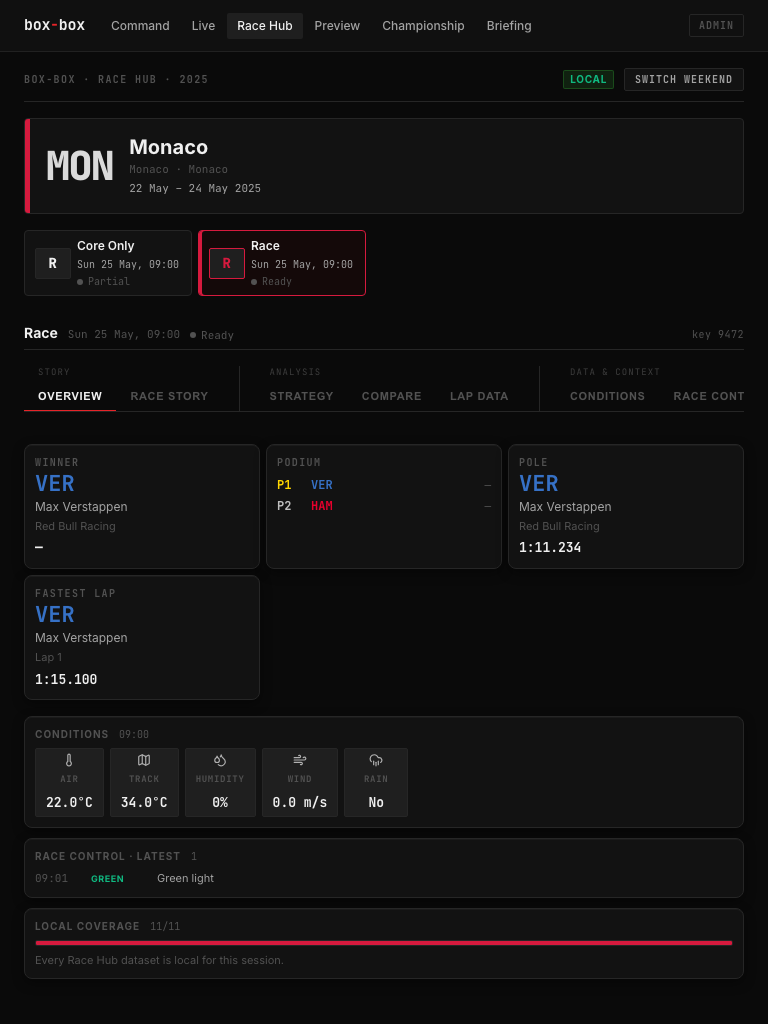Click the box-box logo
The height and width of the screenshot is (1024, 768).
[x=54, y=25]
